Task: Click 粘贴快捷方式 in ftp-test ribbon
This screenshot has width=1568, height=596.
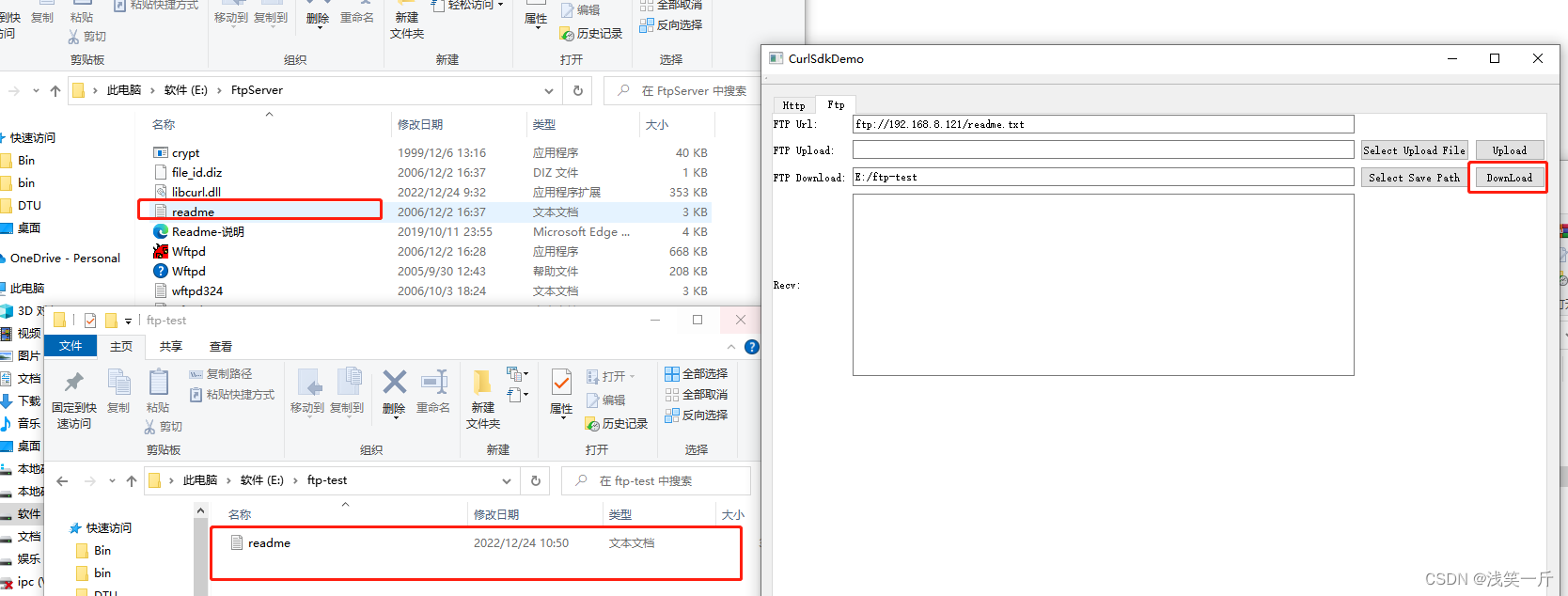Action: pos(232,395)
